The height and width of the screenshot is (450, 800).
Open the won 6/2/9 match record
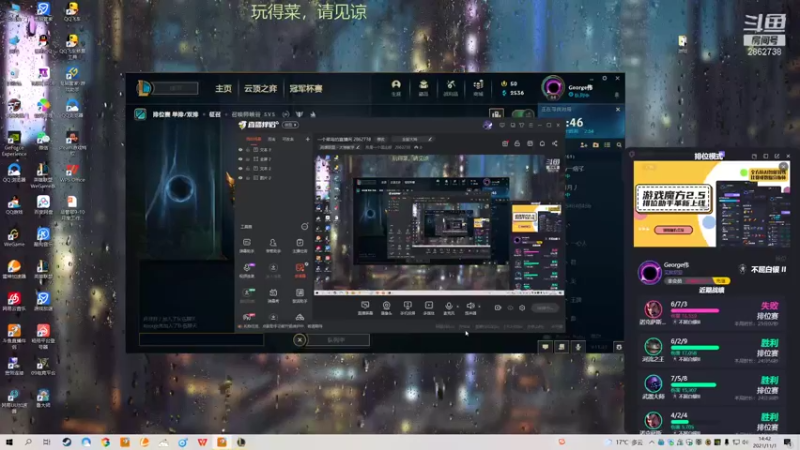point(710,349)
